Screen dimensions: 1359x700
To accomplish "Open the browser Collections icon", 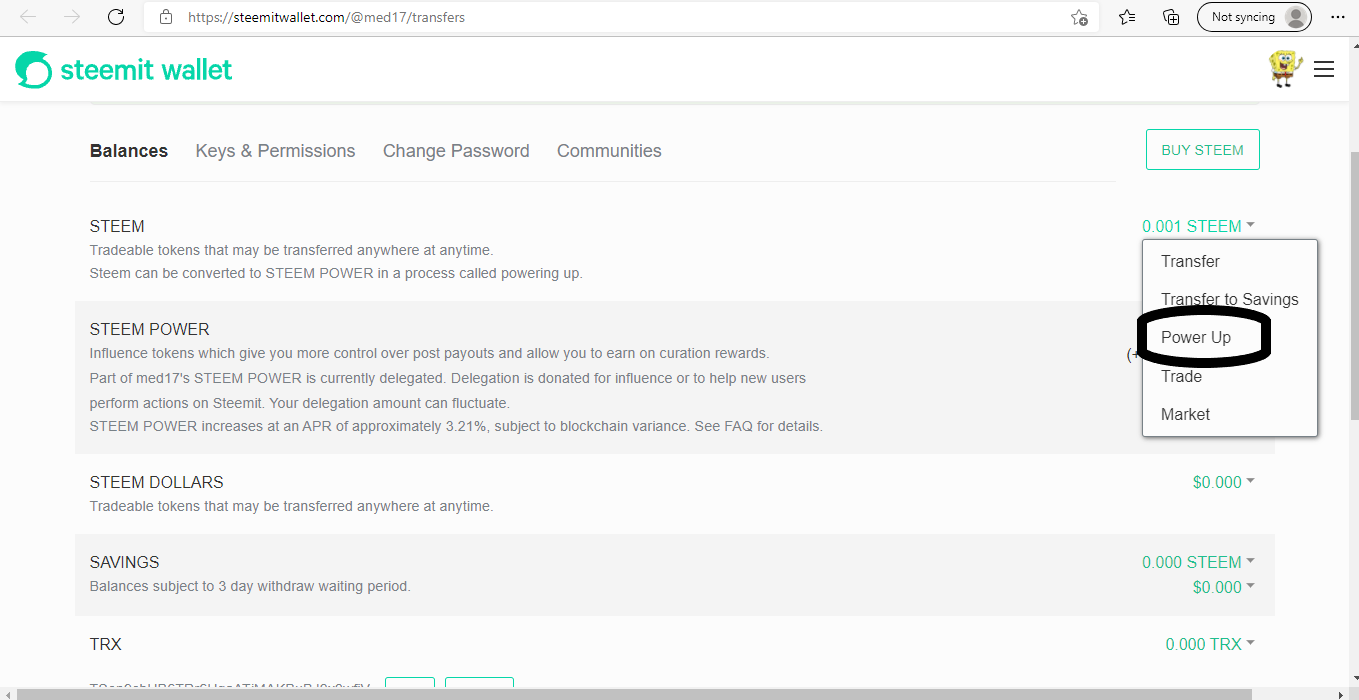I will [1171, 17].
